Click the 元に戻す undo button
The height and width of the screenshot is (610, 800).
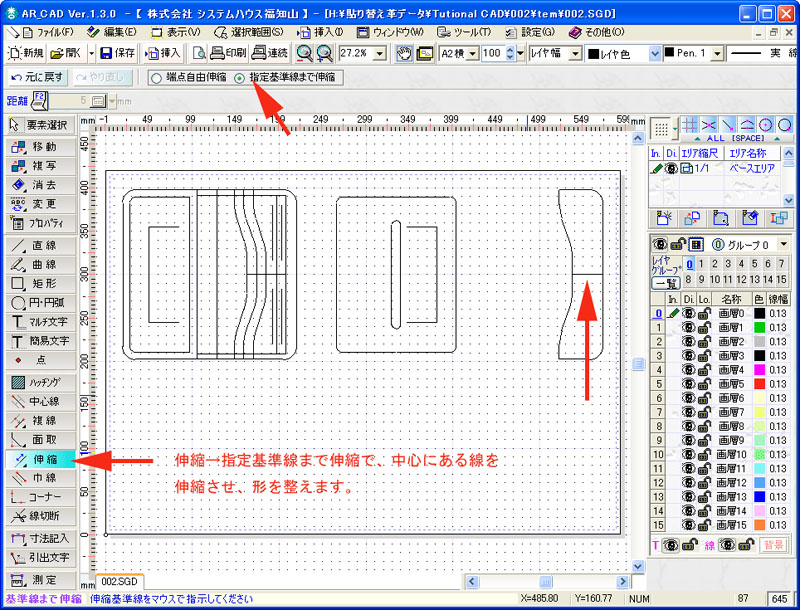point(36,77)
